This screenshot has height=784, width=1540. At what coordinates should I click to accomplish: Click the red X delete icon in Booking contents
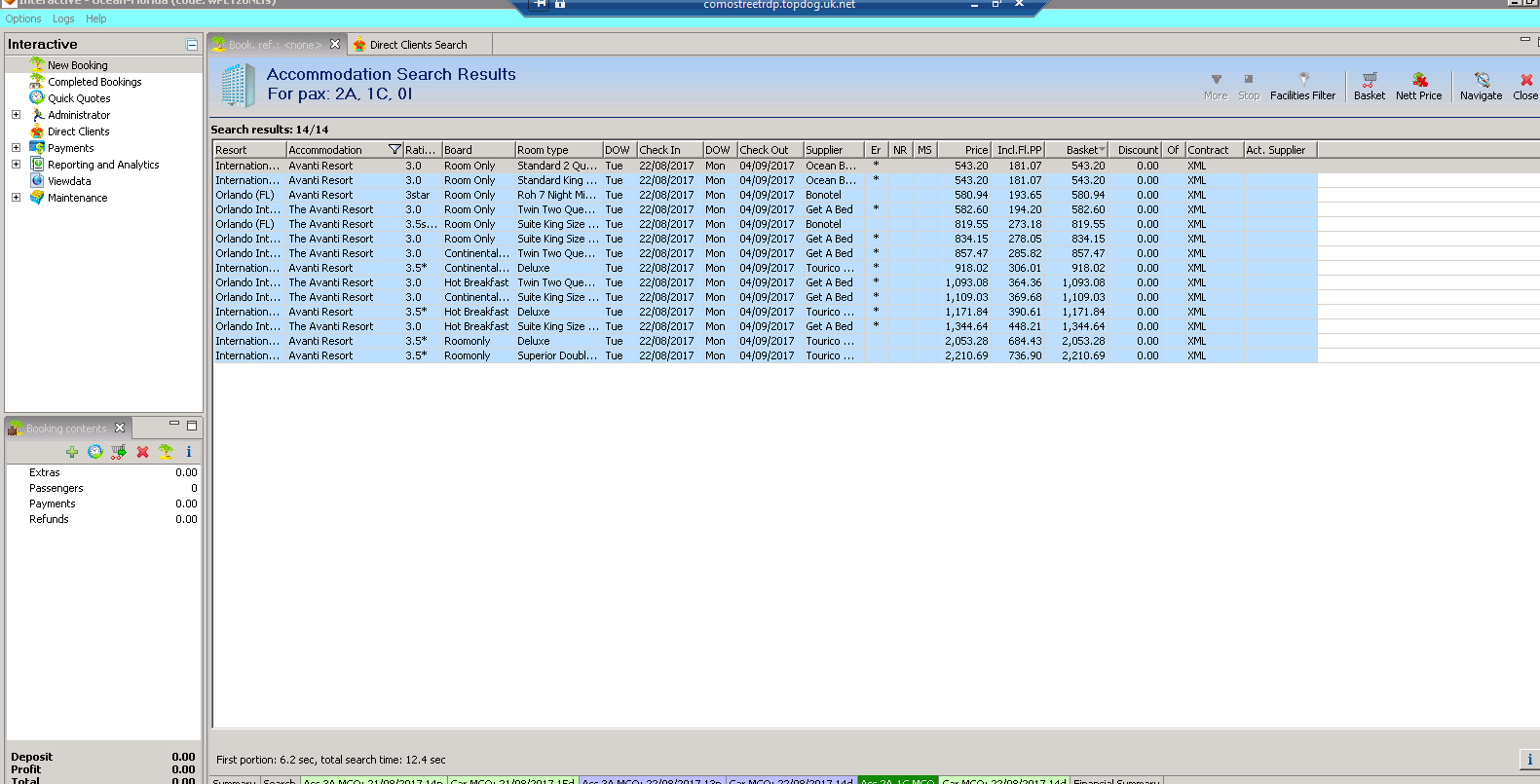coord(142,452)
